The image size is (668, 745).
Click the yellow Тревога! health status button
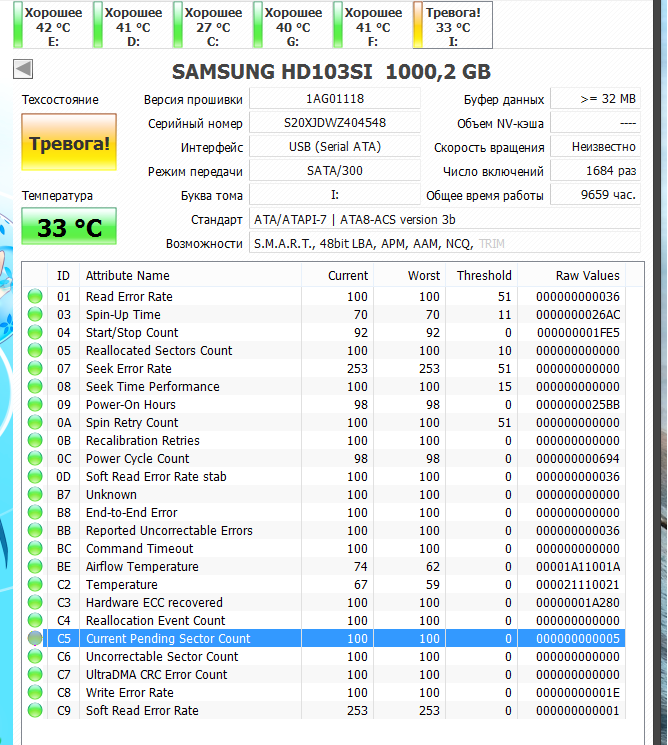coord(69,142)
